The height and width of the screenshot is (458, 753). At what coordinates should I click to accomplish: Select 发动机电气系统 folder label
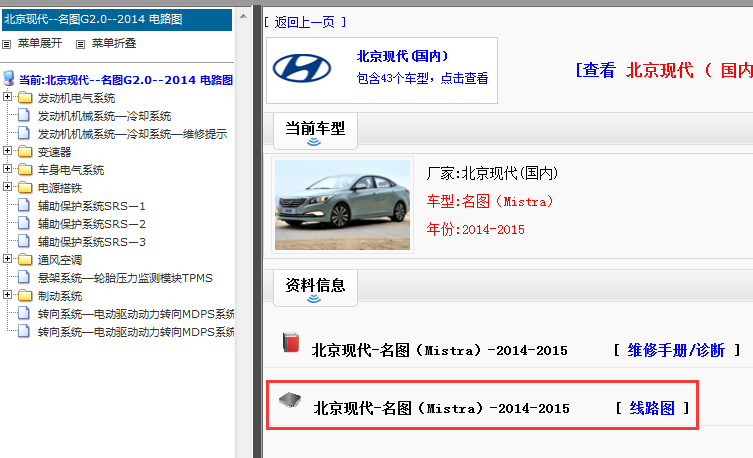point(76,98)
